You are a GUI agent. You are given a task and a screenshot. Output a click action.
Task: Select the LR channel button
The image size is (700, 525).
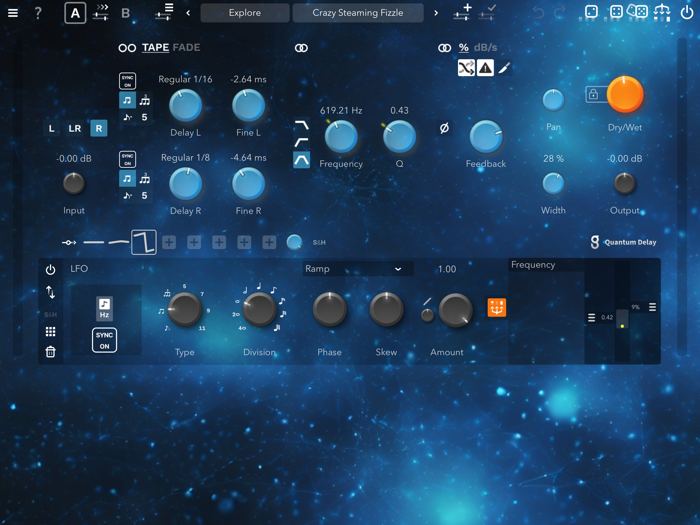point(75,129)
